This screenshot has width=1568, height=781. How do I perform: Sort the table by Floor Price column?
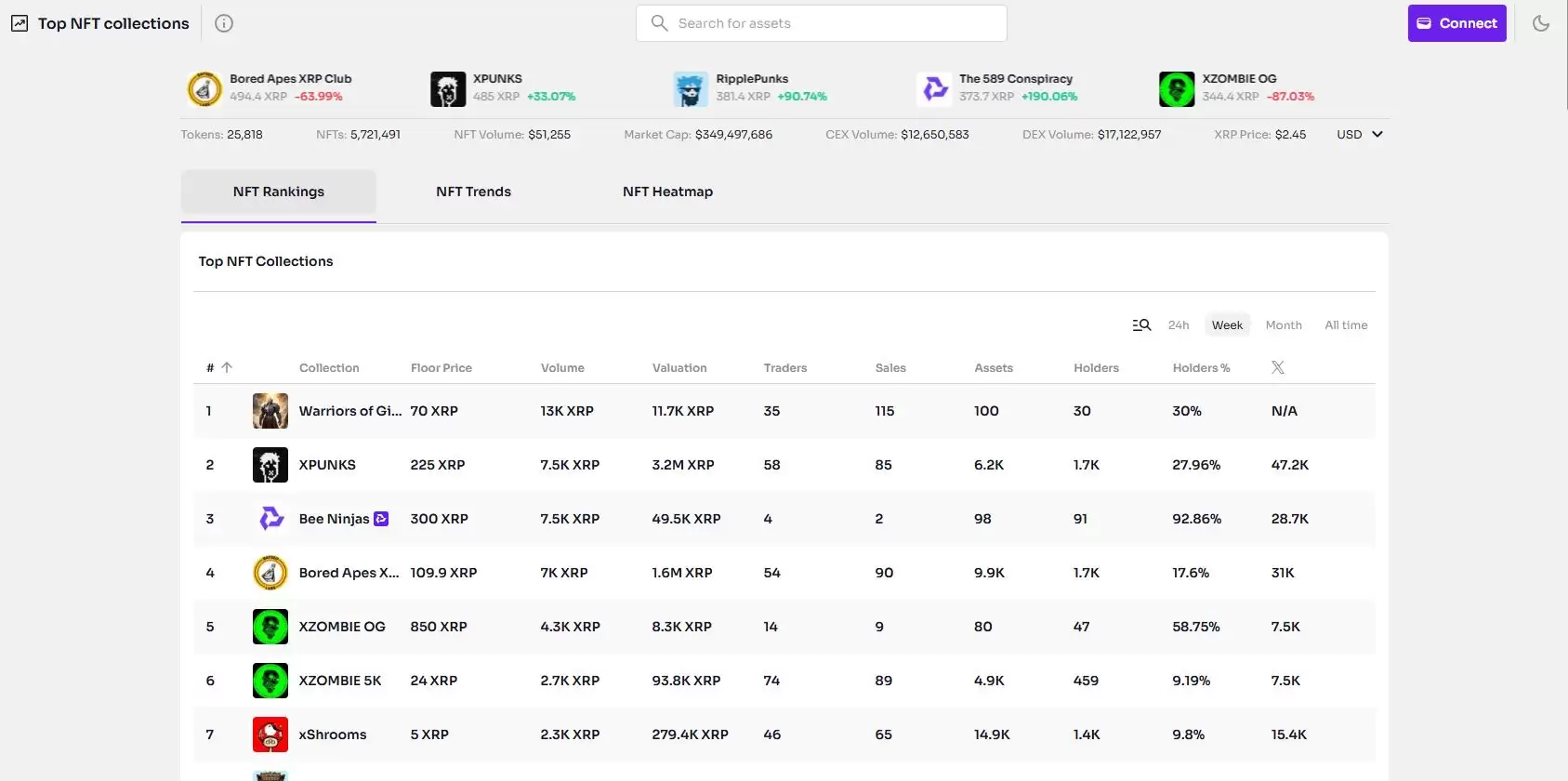(x=441, y=368)
